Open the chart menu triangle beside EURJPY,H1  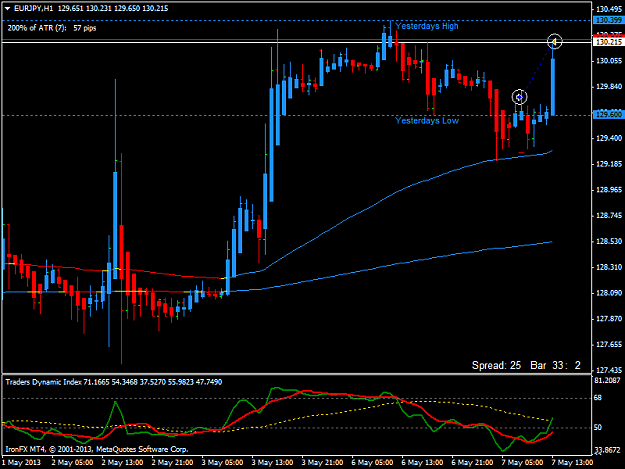(x=7, y=8)
